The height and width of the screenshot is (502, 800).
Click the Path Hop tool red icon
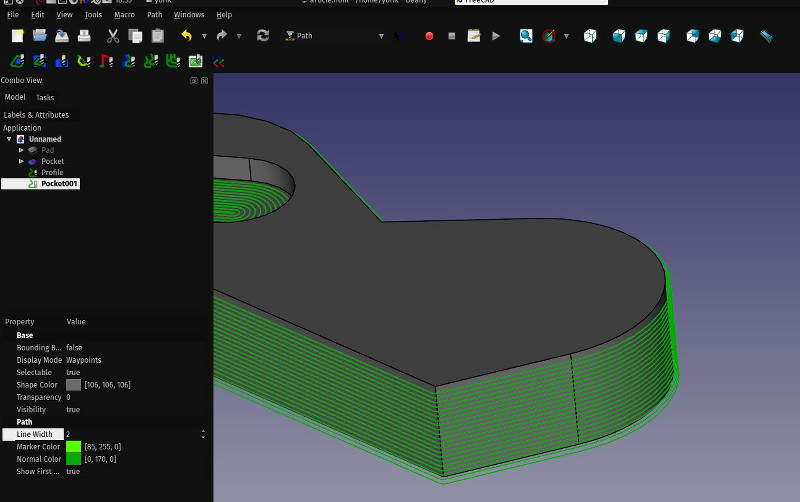[x=107, y=61]
